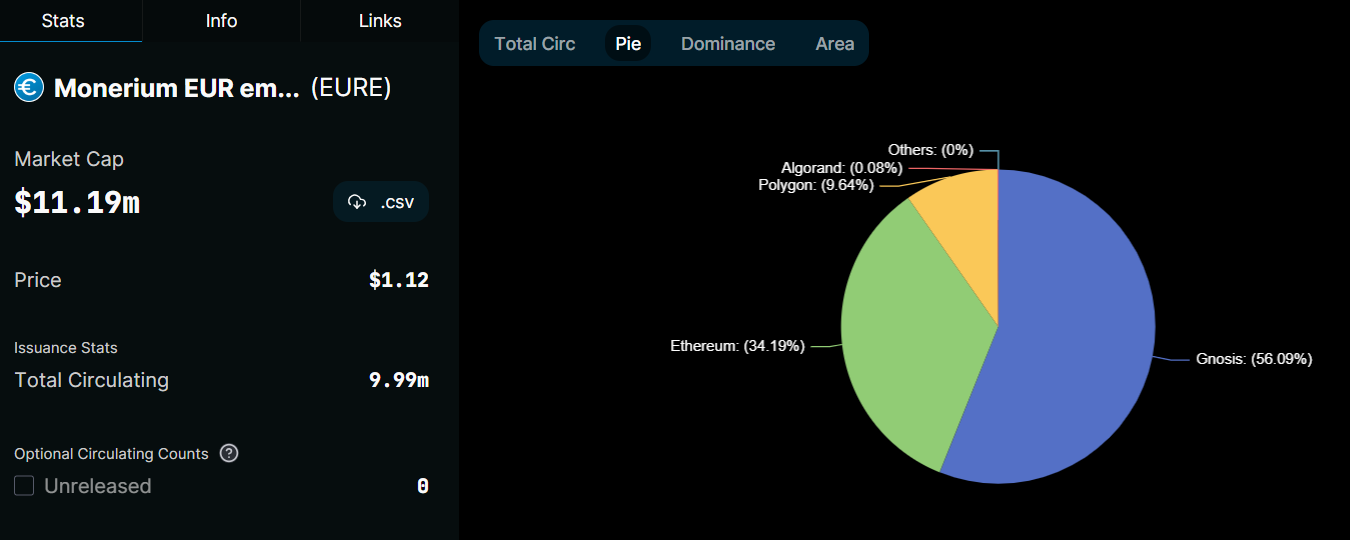Click the Algorand: (0.08%) label
The height and width of the screenshot is (540, 1350).
(841, 168)
